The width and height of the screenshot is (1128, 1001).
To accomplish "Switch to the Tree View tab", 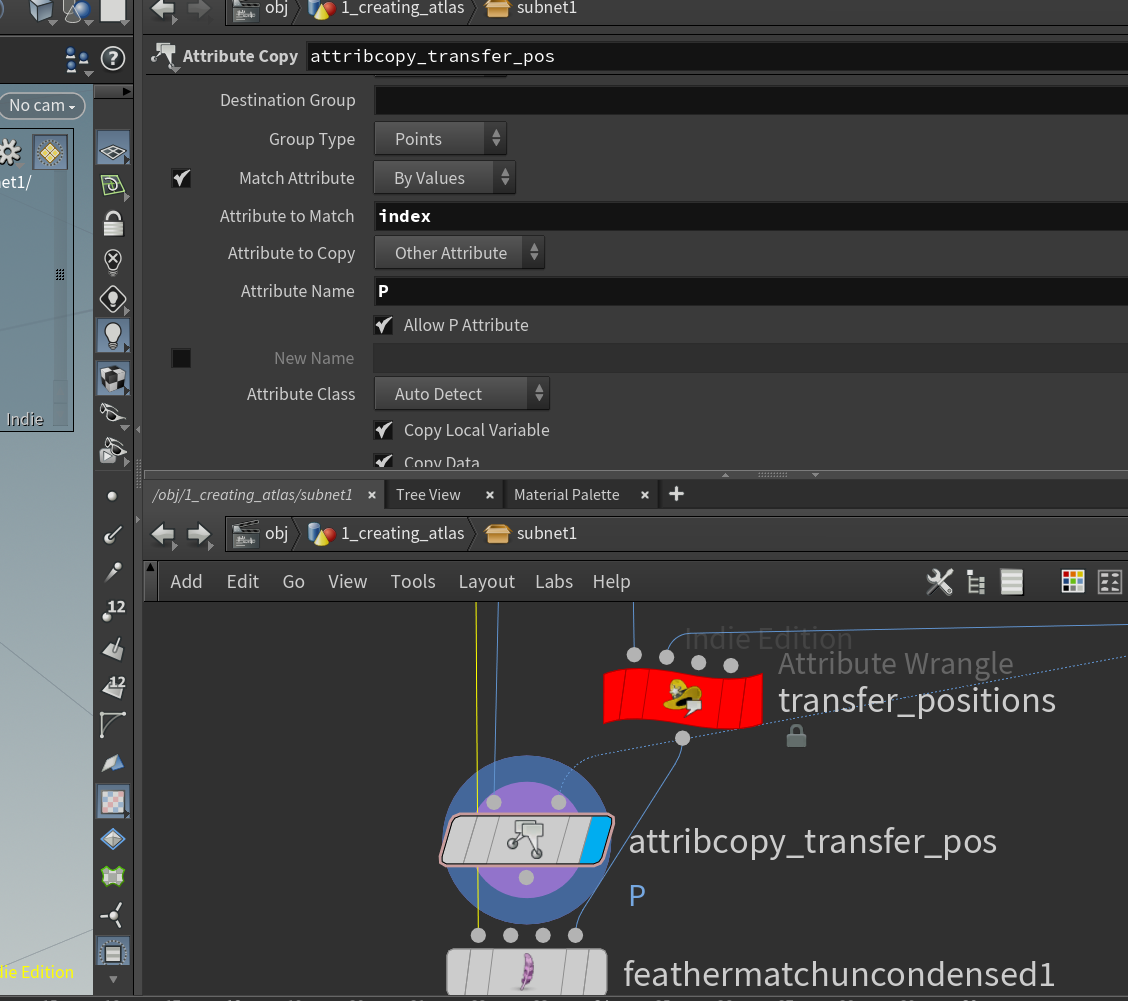I will tap(430, 494).
